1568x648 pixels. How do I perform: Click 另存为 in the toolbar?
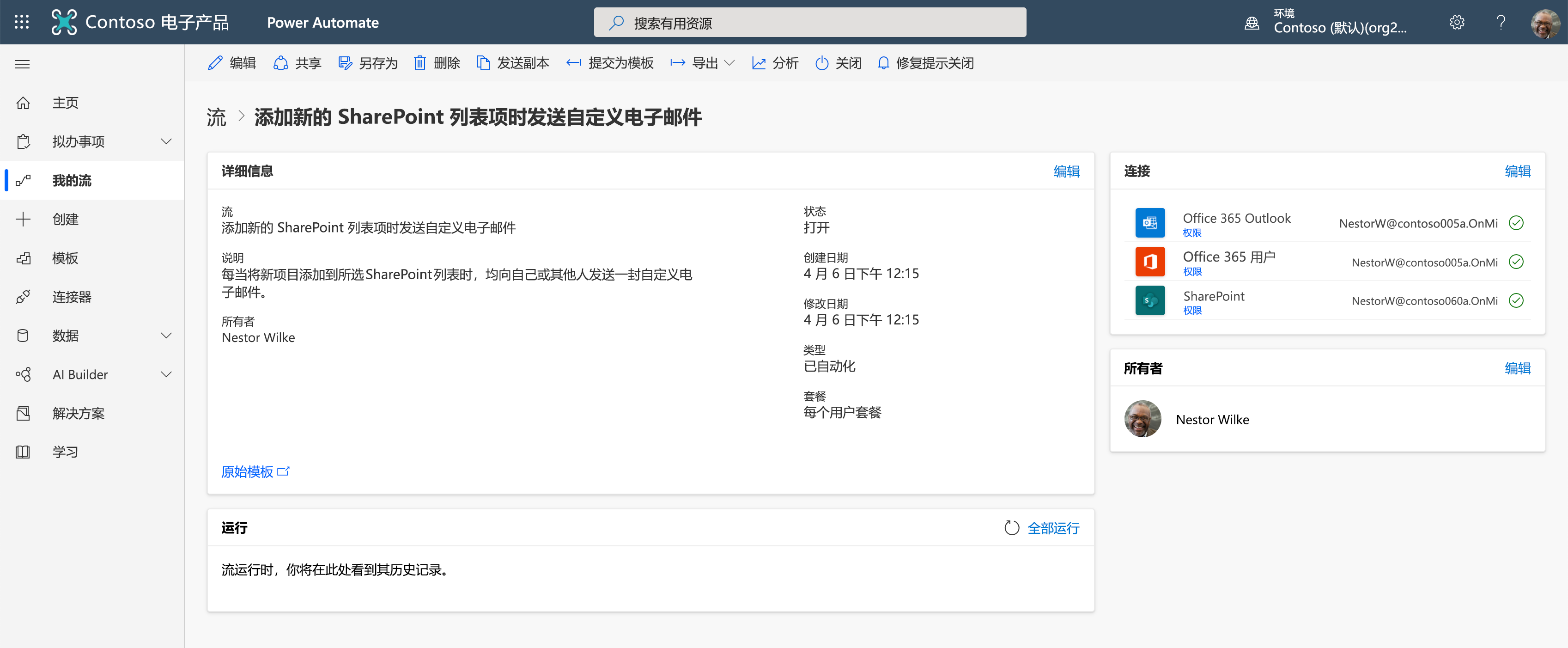click(368, 63)
